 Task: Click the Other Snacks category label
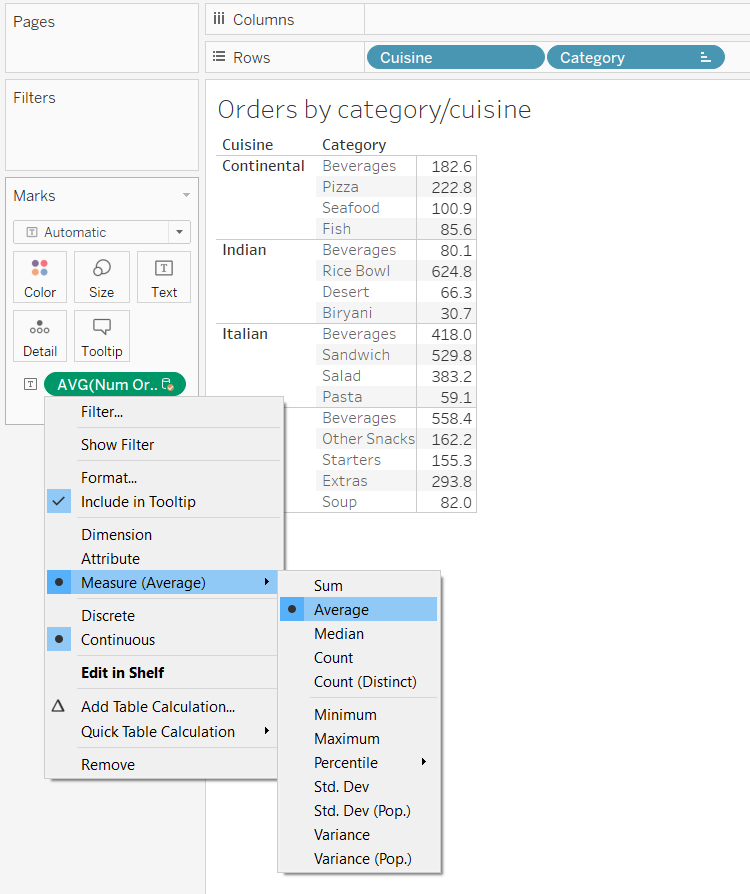point(368,439)
